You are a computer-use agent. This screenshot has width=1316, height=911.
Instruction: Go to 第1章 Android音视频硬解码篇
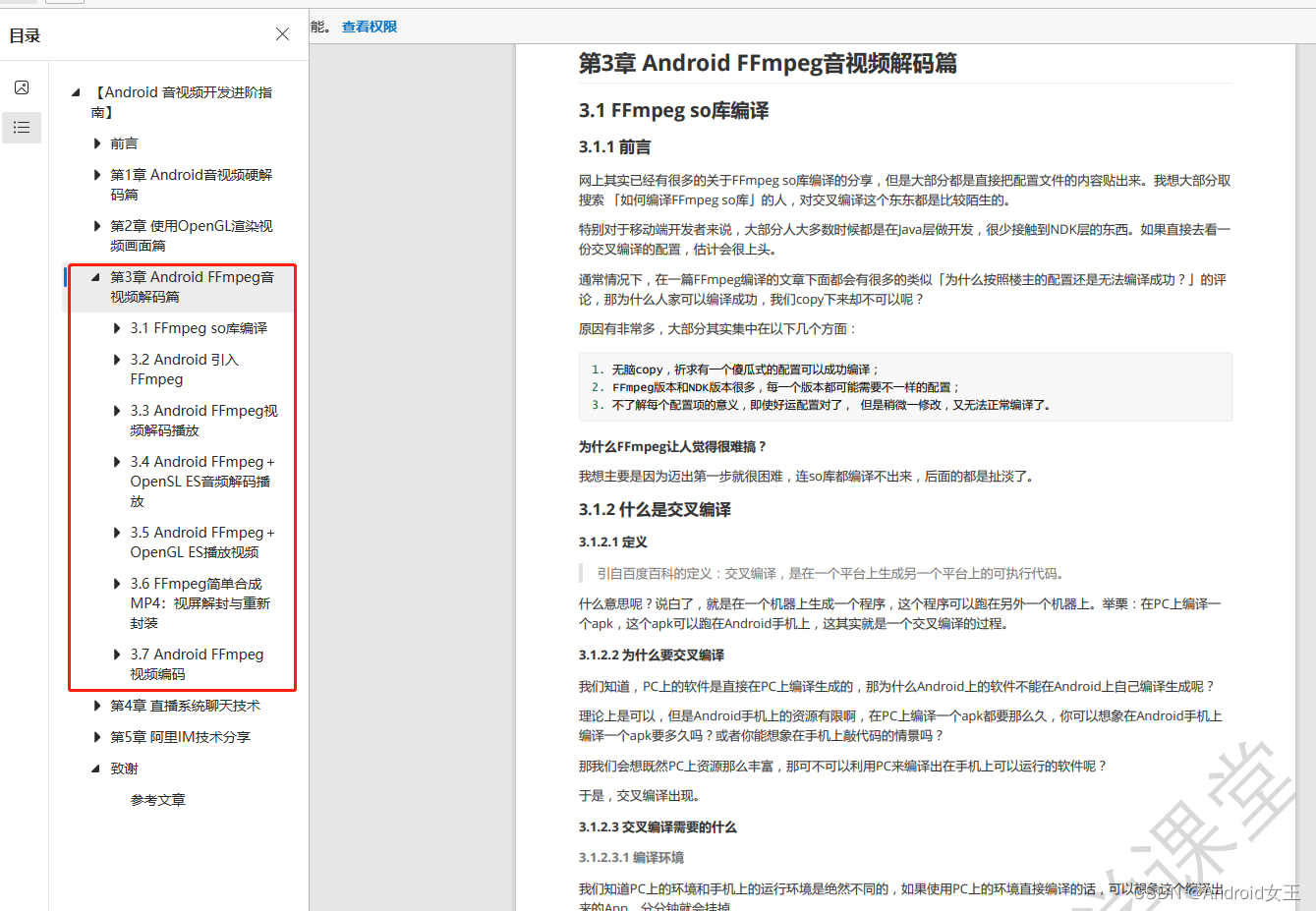(x=192, y=185)
